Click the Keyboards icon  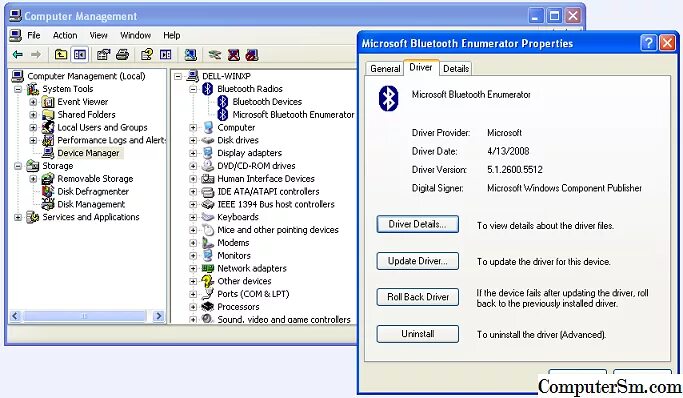208,217
